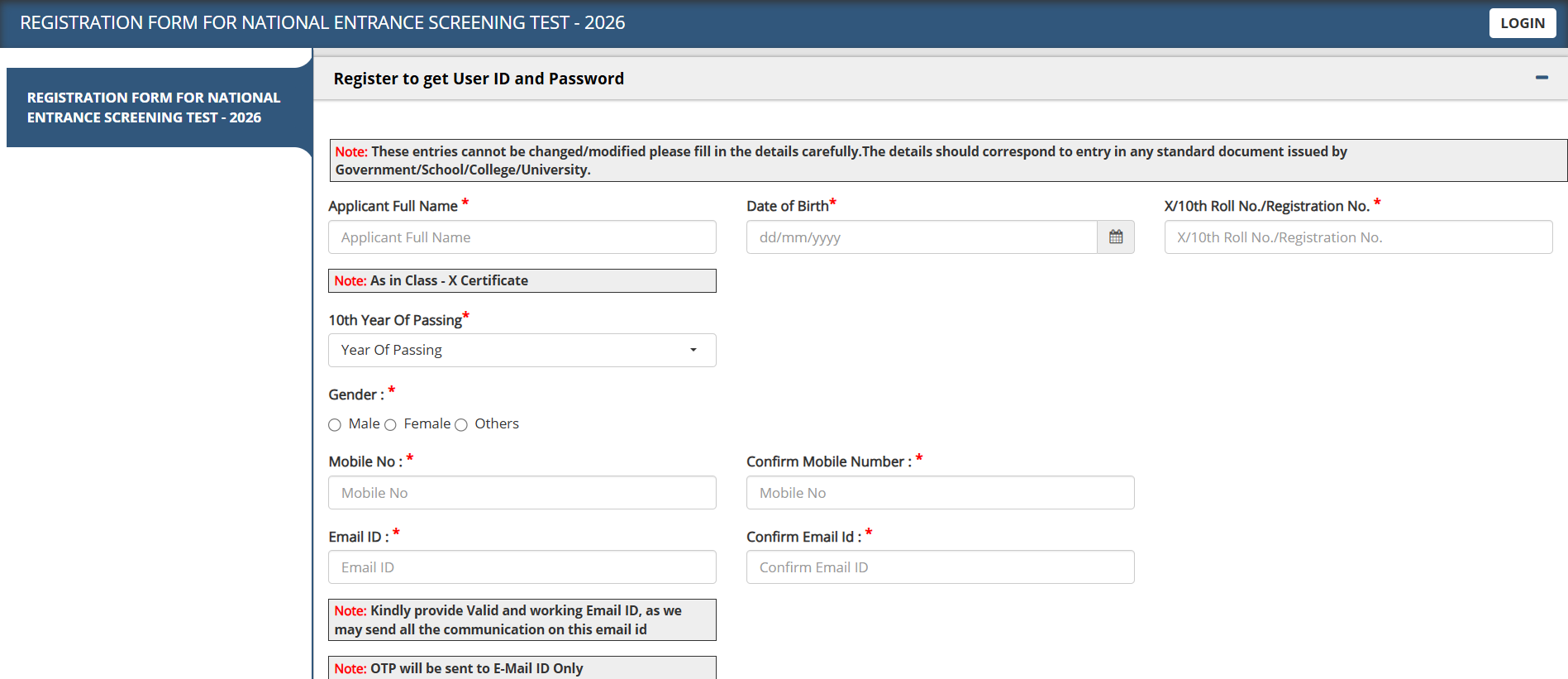Open the Date of Birth calendar picker
Viewport: 1568px width, 679px height.
[x=1115, y=237]
